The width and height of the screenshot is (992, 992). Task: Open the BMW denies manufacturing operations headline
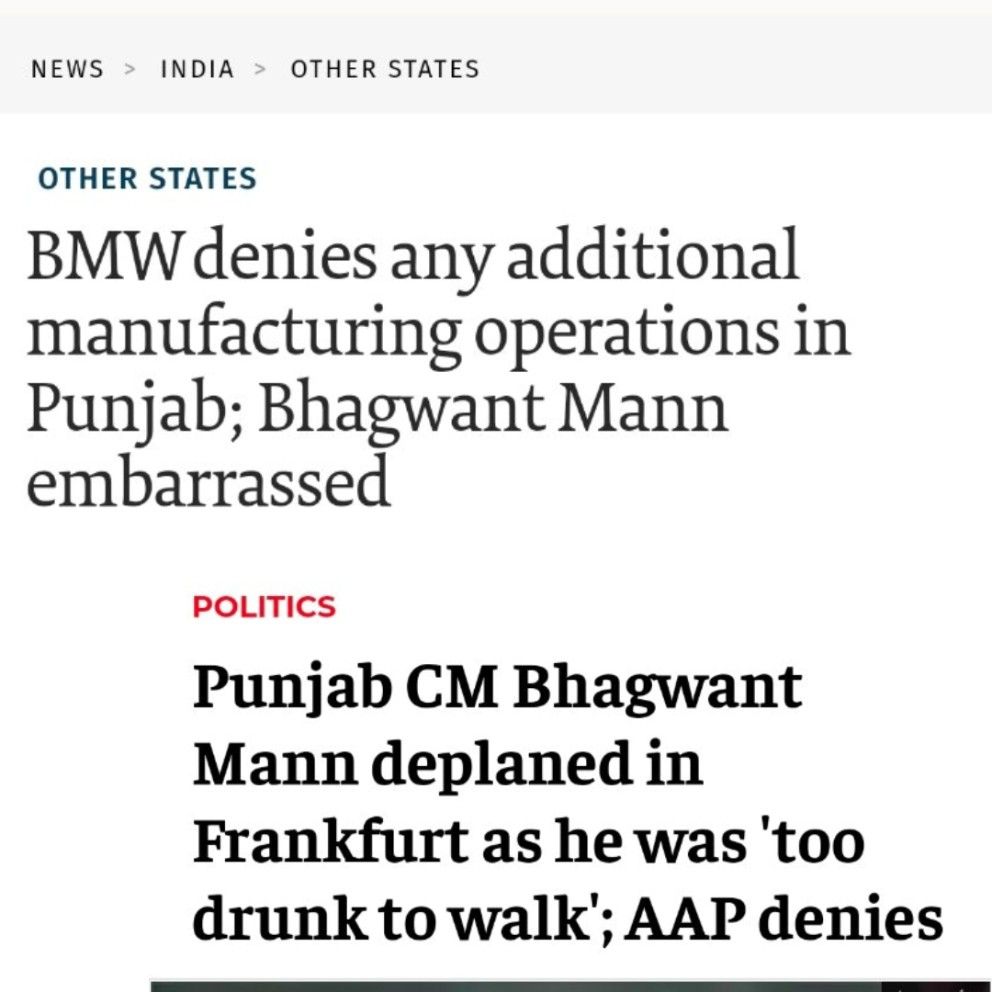tap(438, 368)
